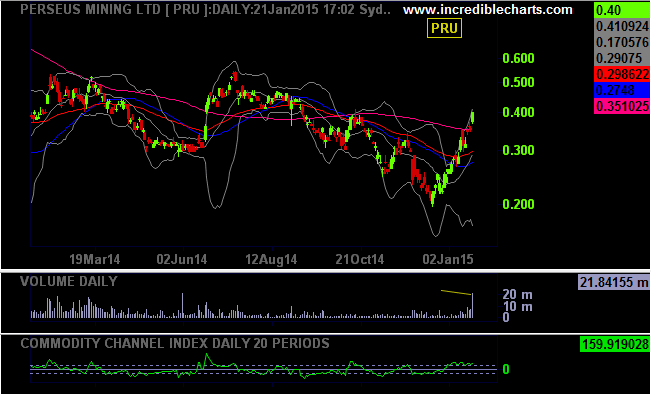Select the green 0.40 price value box
Image resolution: width=651 pixels, height=395 pixels.
point(622,10)
